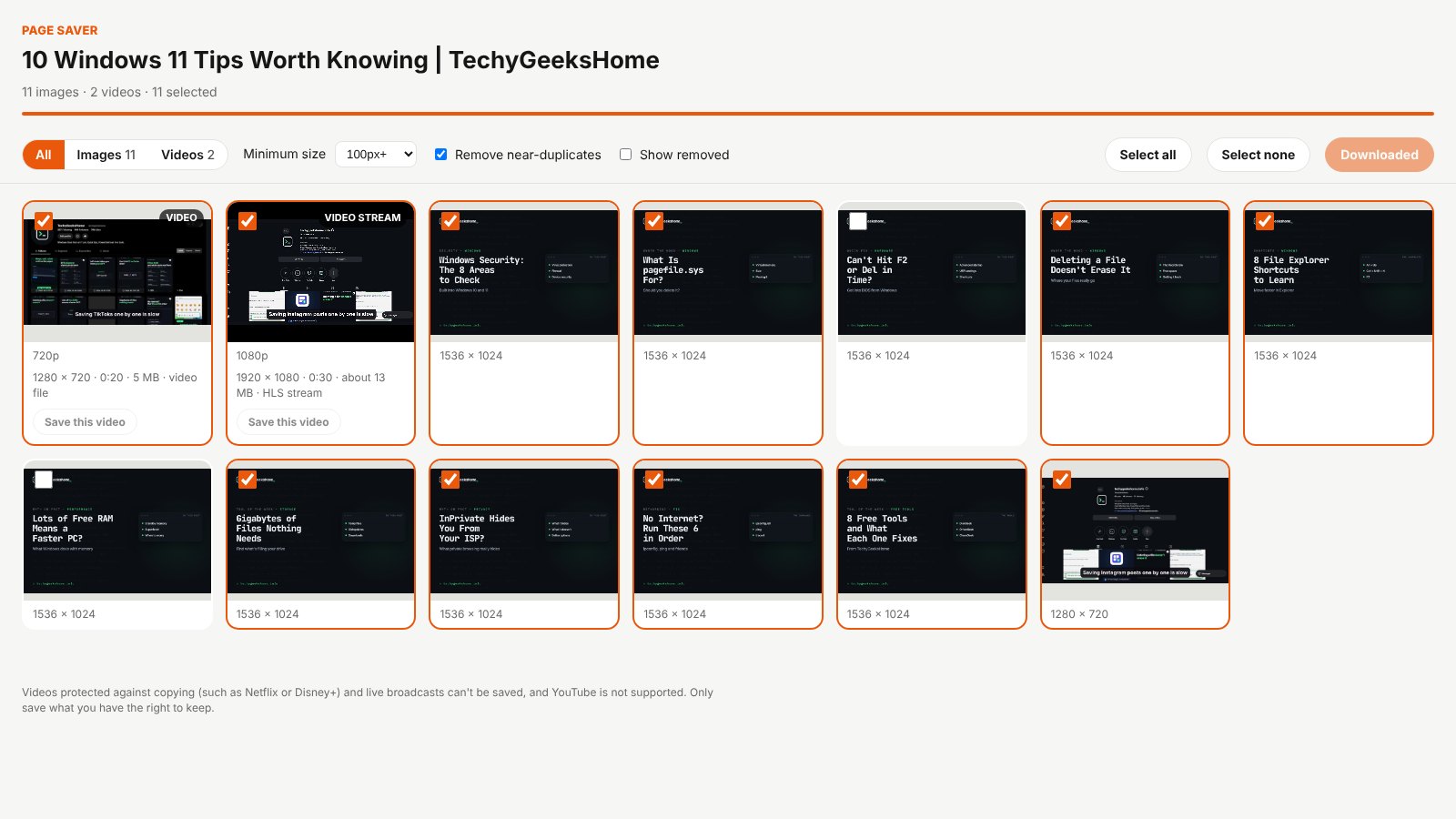The height and width of the screenshot is (819, 1456).
Task: Deselect the No Internet? image checkbox
Action: pyautogui.click(x=654, y=480)
